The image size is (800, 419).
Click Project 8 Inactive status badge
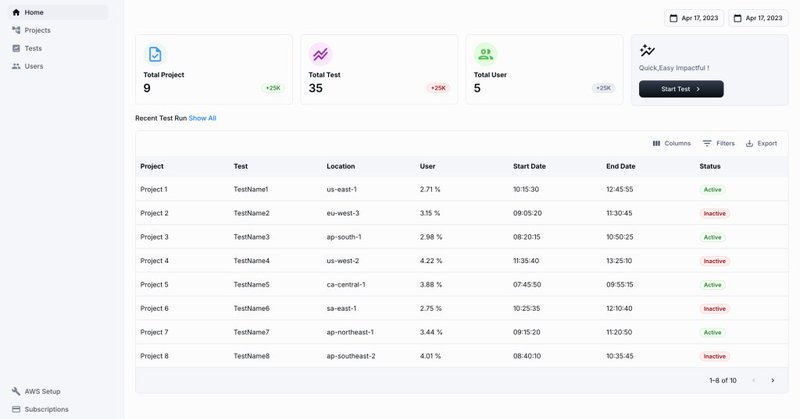coord(715,356)
